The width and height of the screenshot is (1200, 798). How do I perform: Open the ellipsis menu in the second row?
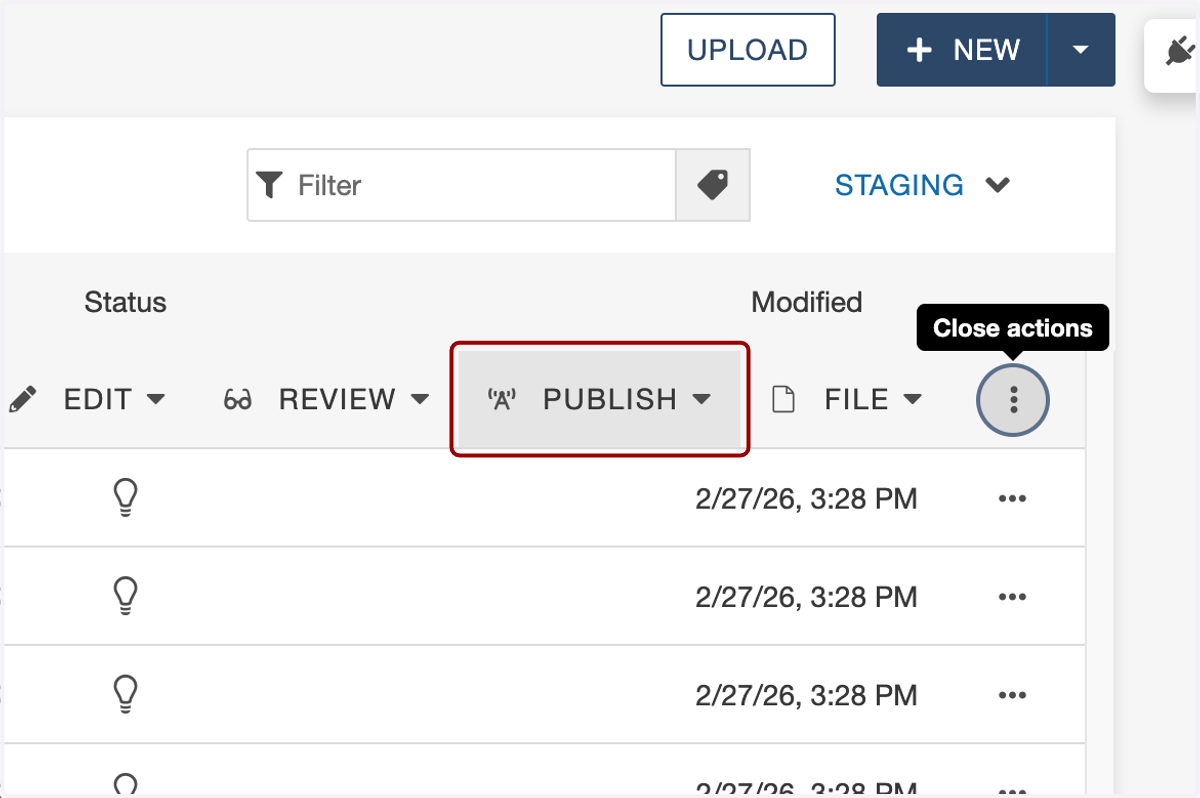[1013, 597]
